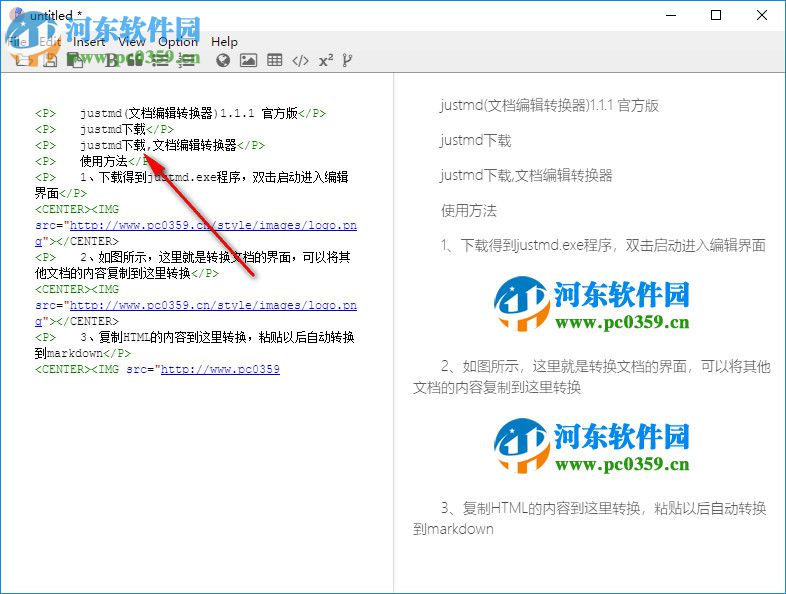
Task: Click preview text '3、复制HTML的内容到这里转换'
Action: [541, 508]
